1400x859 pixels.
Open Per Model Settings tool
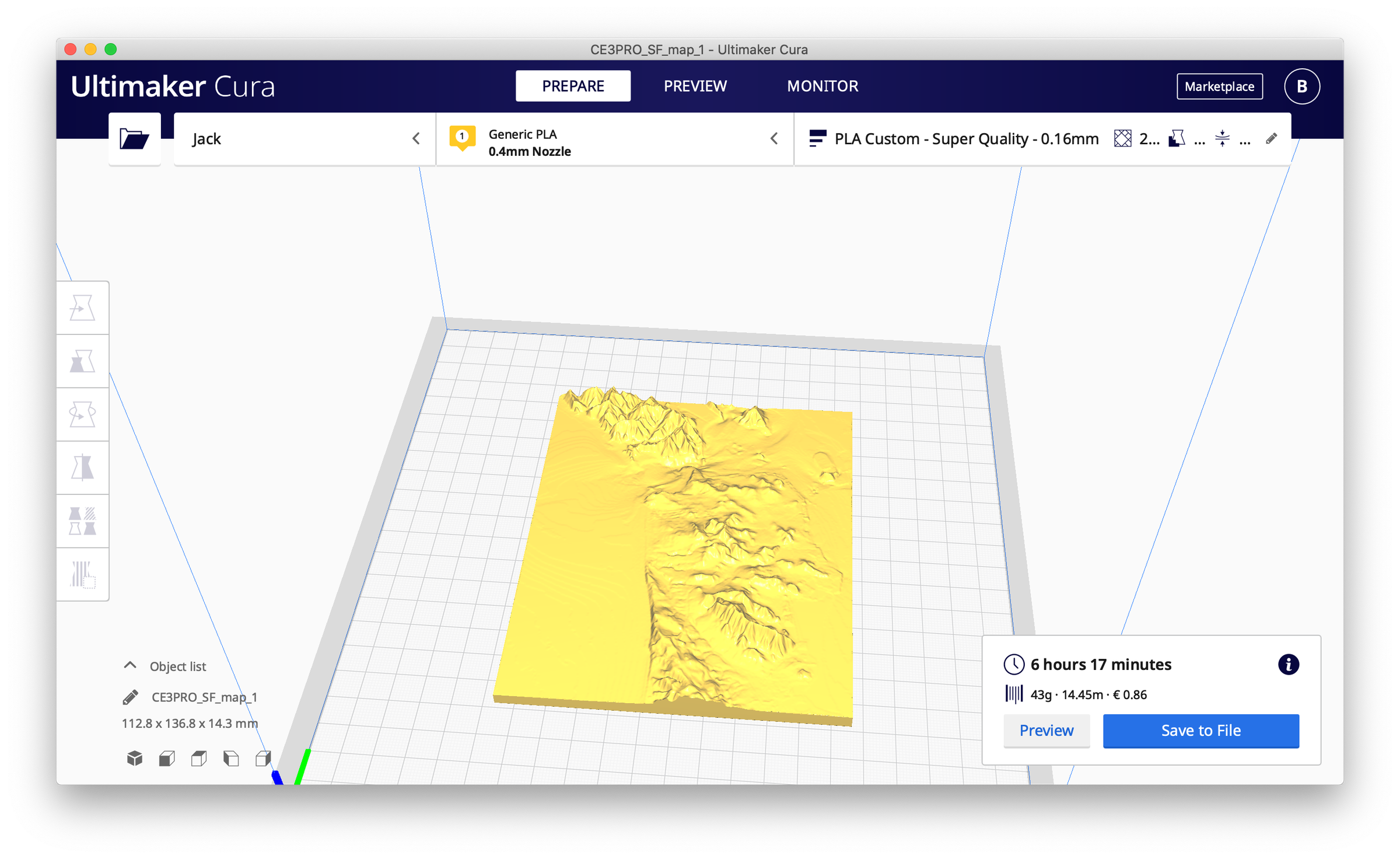[x=82, y=519]
